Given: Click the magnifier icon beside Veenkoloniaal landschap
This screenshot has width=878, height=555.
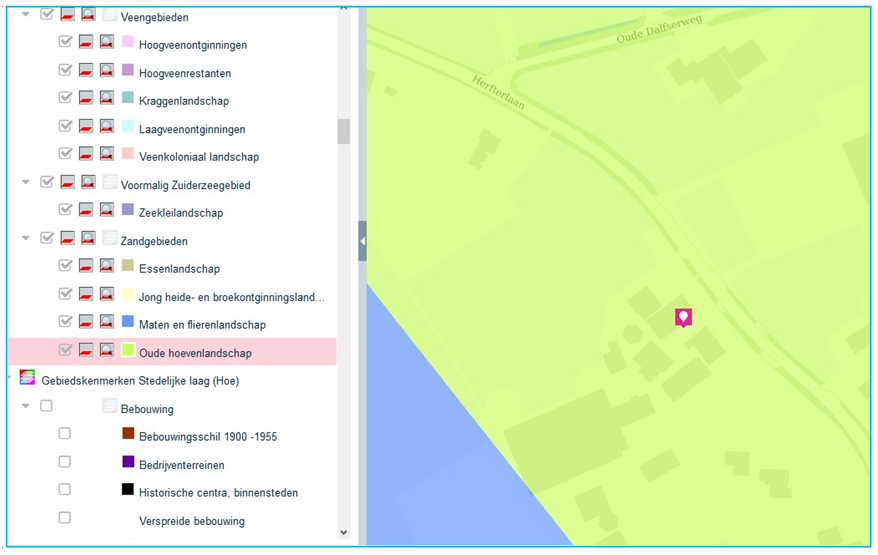Looking at the screenshot, I should tap(107, 153).
